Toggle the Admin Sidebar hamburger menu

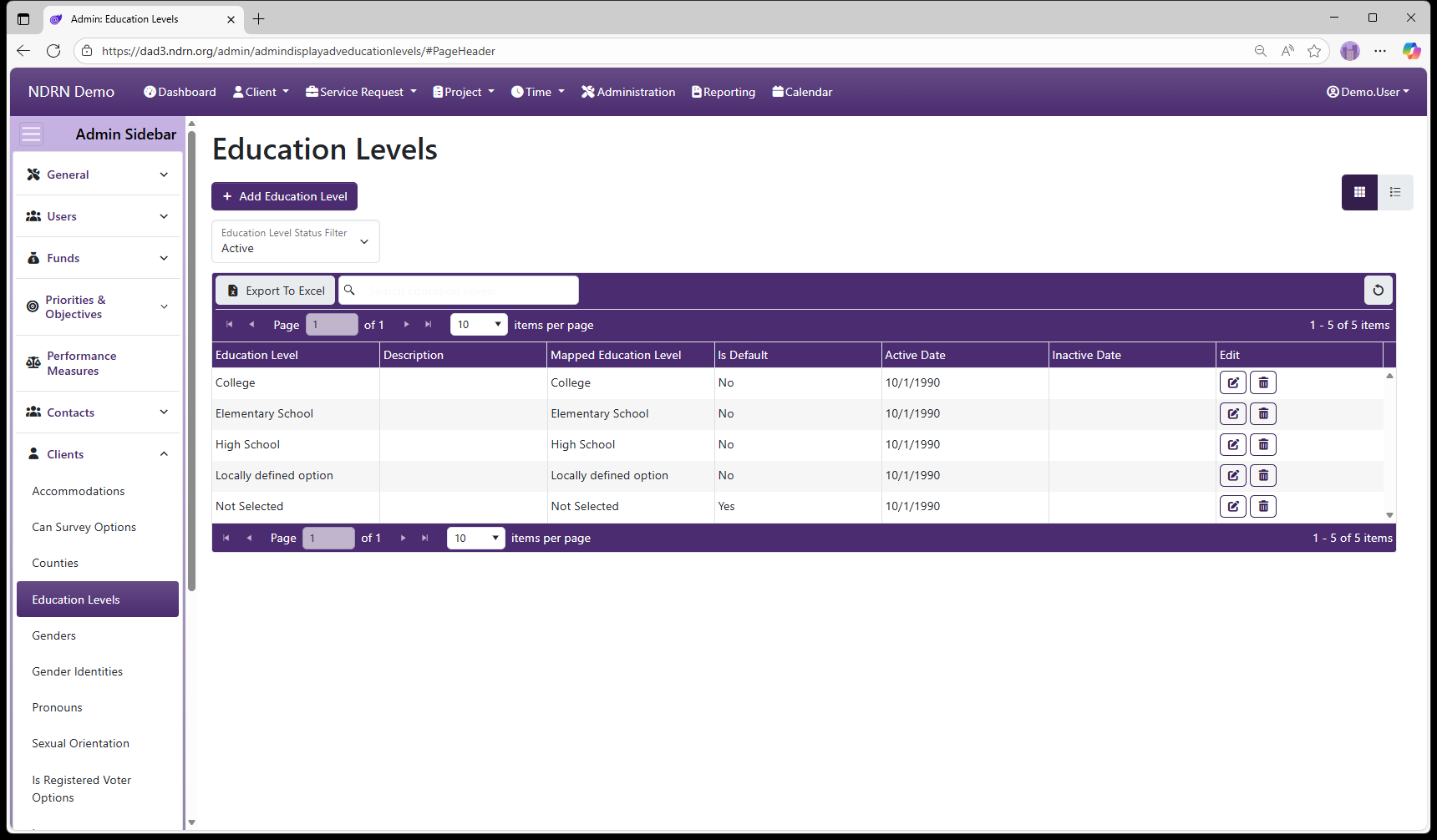click(31, 134)
